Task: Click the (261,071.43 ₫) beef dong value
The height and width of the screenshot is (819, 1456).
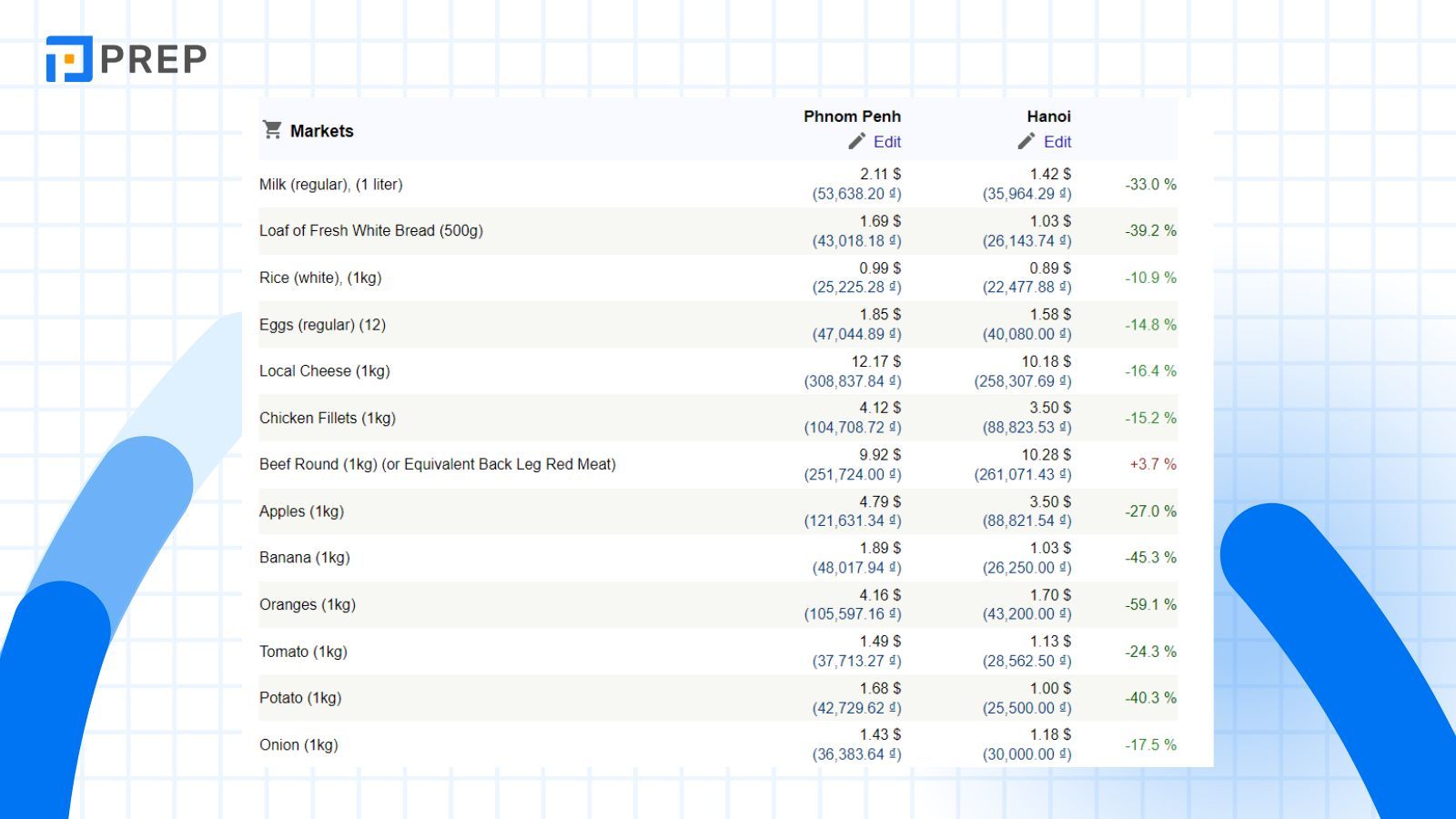Action: pos(1023,475)
